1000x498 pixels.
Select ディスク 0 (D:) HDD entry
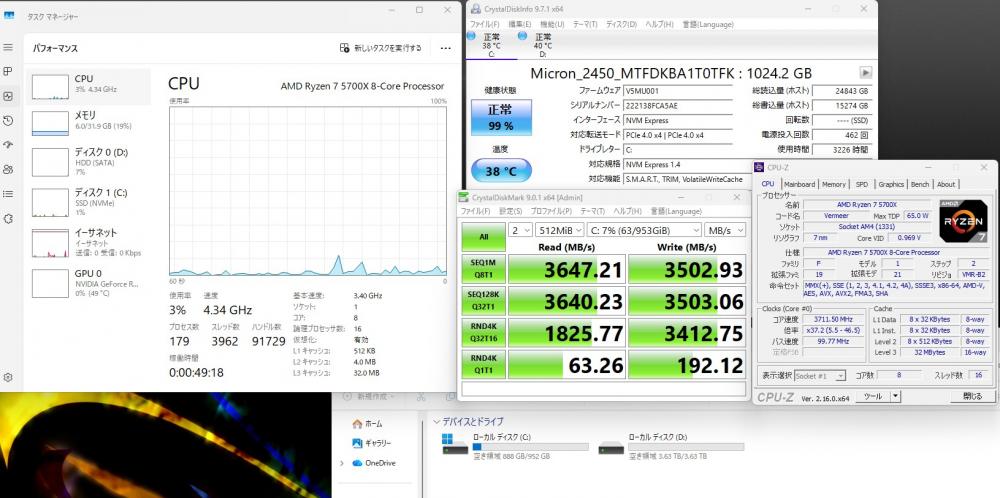tap(89, 162)
